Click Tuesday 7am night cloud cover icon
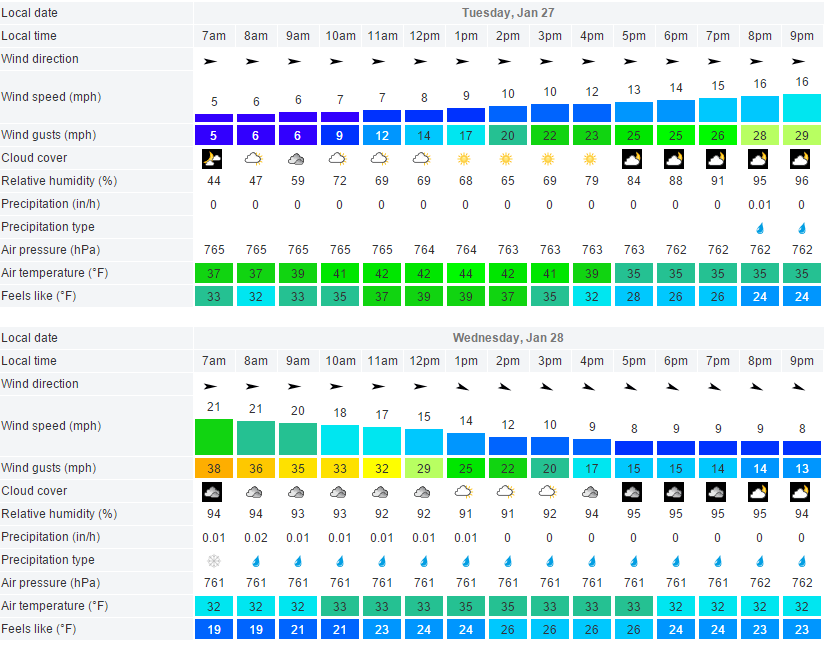Image resolution: width=838 pixels, height=646 pixels. (x=213, y=158)
